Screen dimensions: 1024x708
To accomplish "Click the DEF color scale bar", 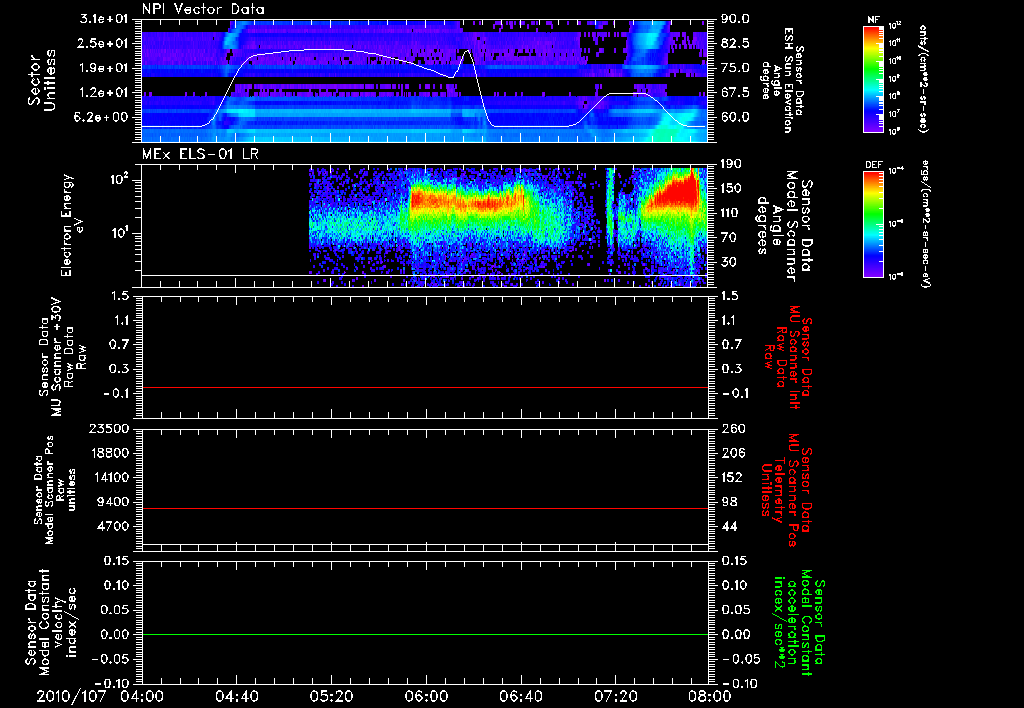I will coord(874,223).
